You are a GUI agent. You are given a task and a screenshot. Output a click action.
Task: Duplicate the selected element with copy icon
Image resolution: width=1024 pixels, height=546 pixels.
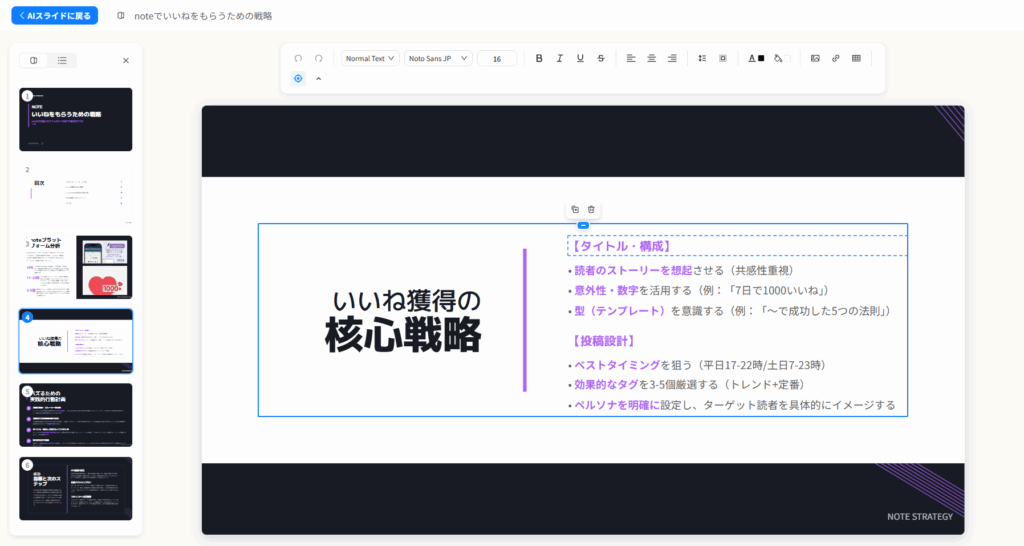click(575, 209)
